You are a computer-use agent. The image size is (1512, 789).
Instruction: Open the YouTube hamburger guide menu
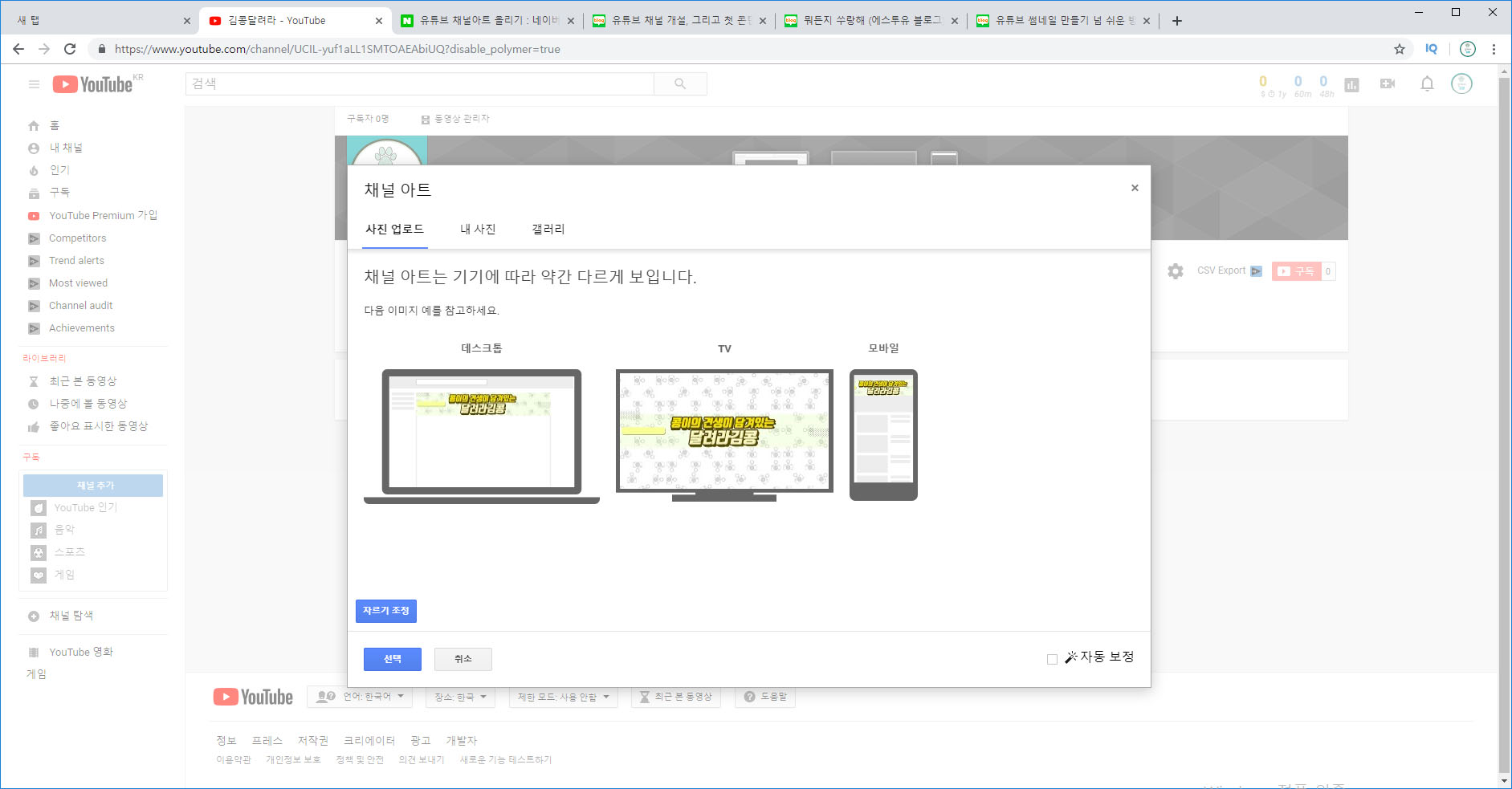pyautogui.click(x=34, y=84)
